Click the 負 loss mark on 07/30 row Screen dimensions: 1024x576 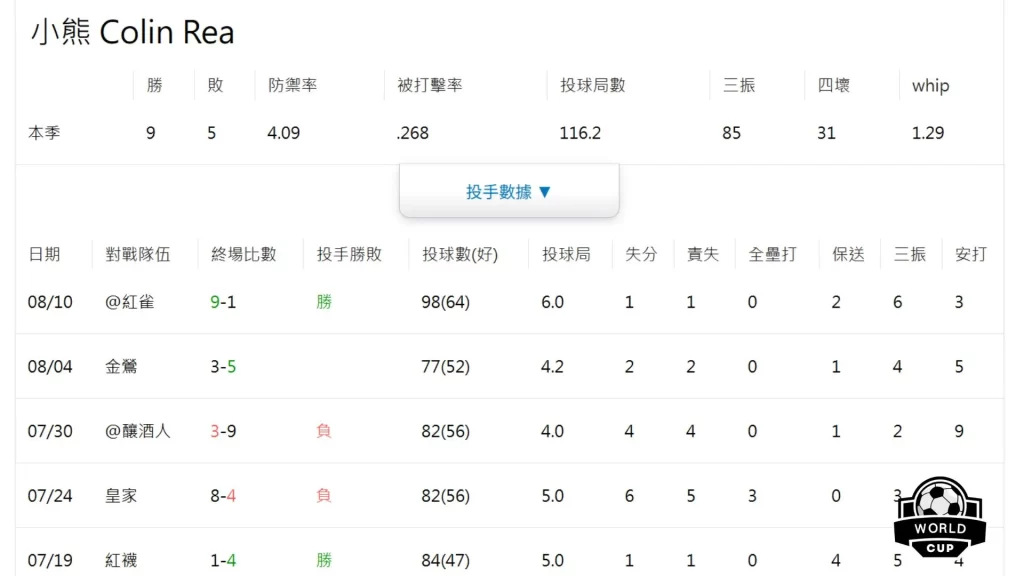click(x=323, y=431)
